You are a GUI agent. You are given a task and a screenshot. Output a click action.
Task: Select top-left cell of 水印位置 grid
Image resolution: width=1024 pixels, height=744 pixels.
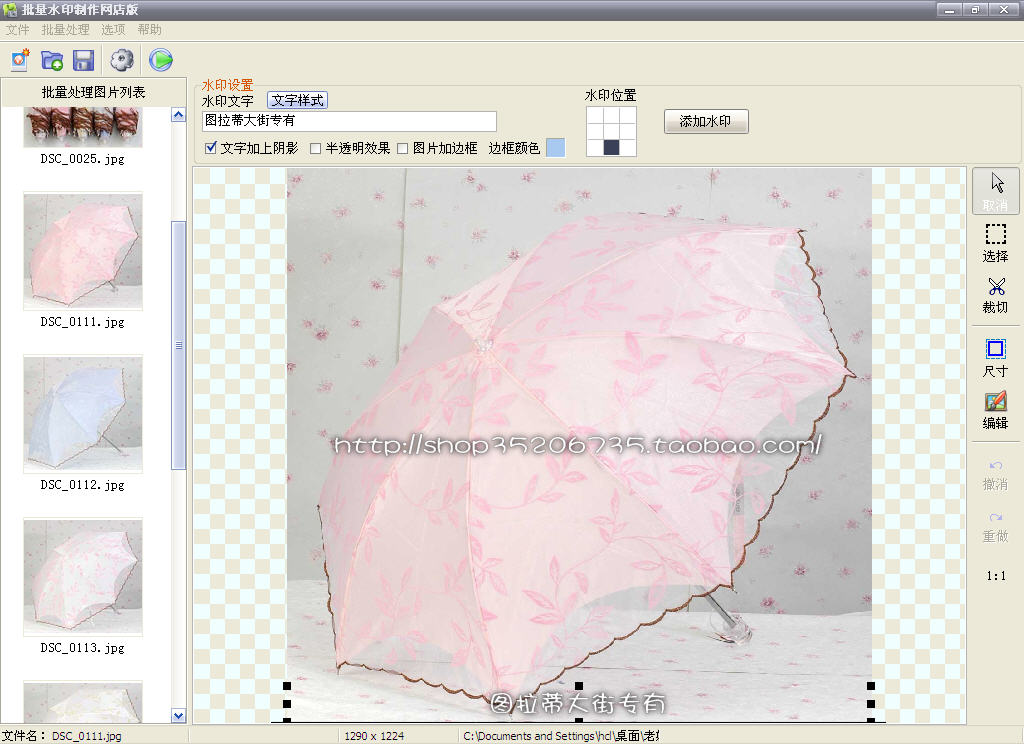(x=595, y=116)
